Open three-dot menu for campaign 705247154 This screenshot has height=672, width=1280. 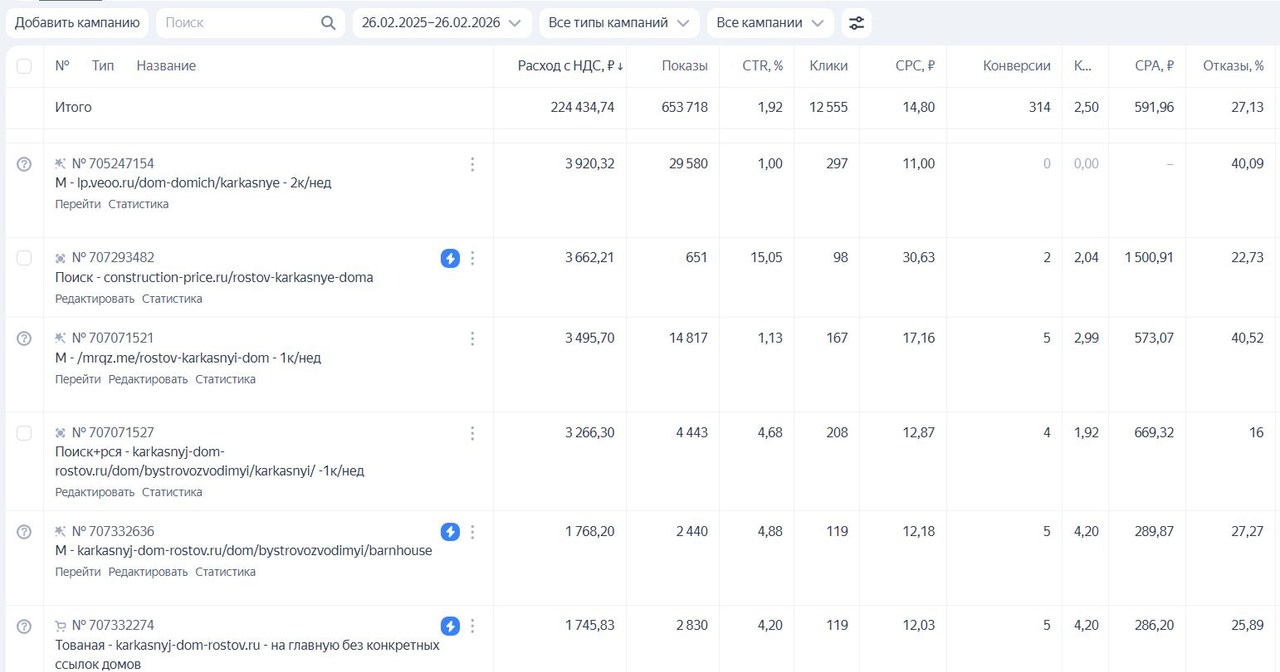coord(473,164)
